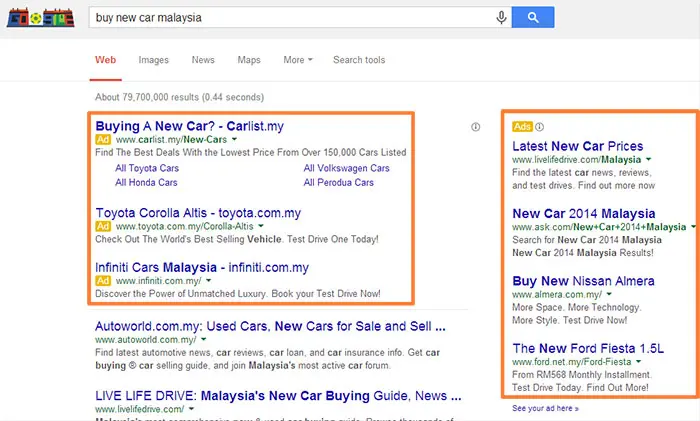Open Search tools

pyautogui.click(x=359, y=60)
